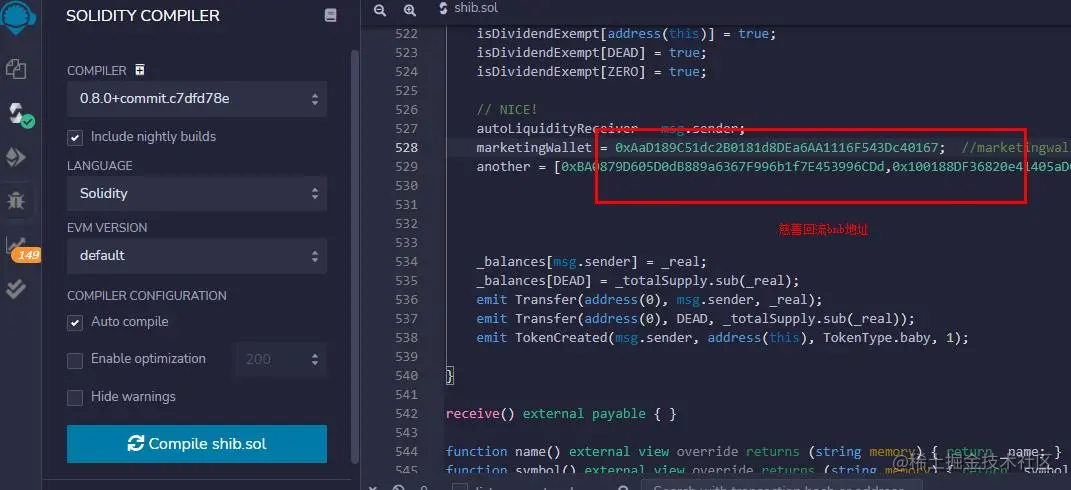1071x490 pixels.
Task: Open the Unit Testing double-check icon
Action: [x=16, y=289]
